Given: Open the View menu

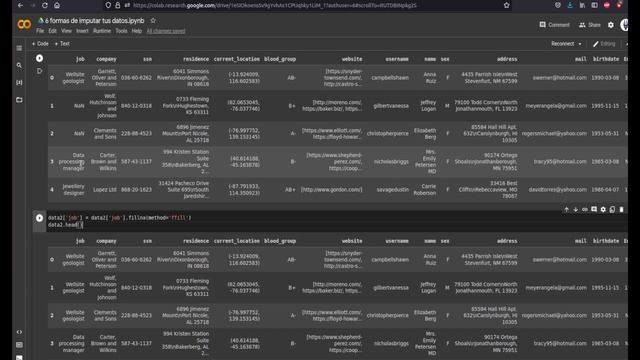Looking at the screenshot, I should 67,31.
